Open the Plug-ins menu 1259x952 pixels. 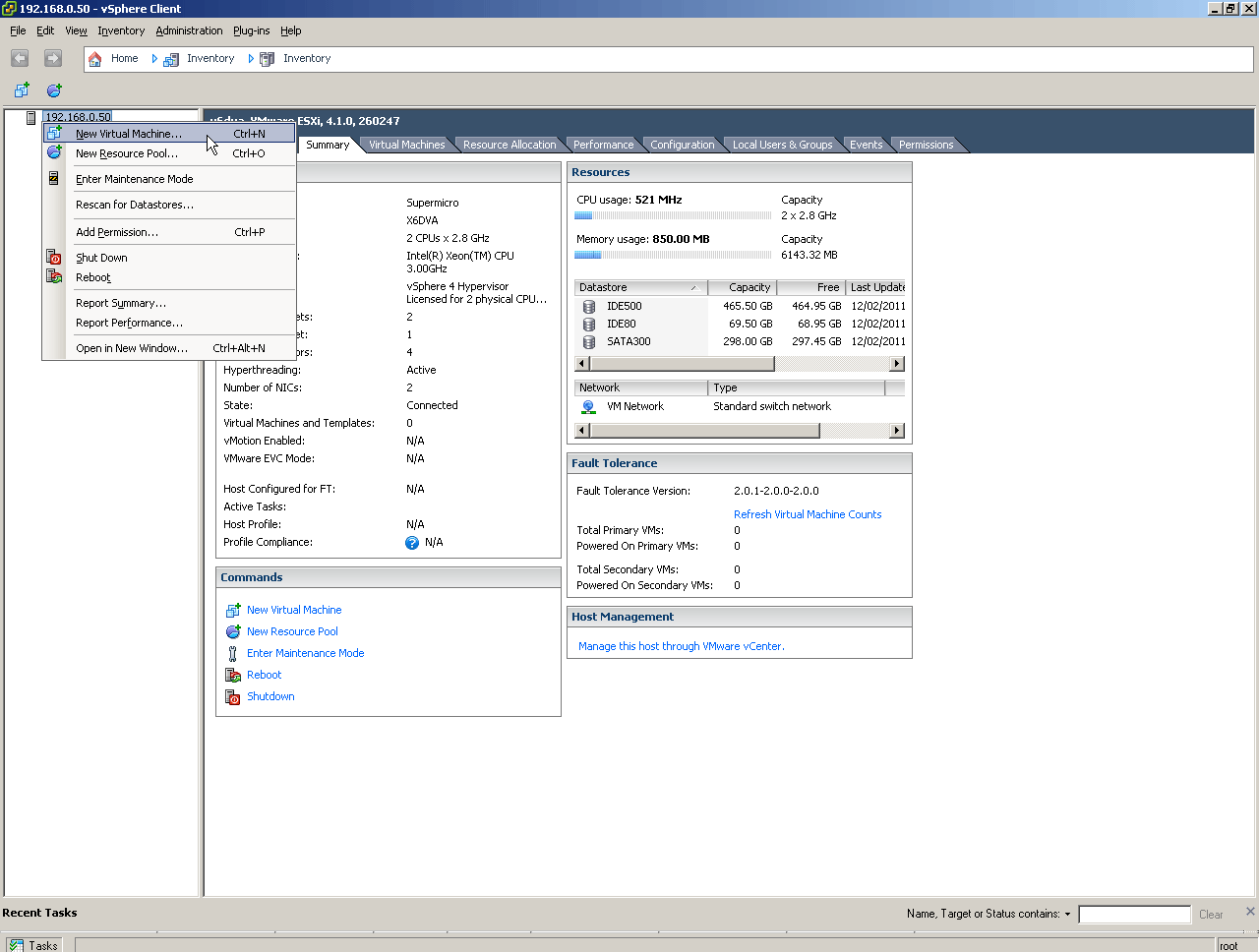click(x=251, y=31)
